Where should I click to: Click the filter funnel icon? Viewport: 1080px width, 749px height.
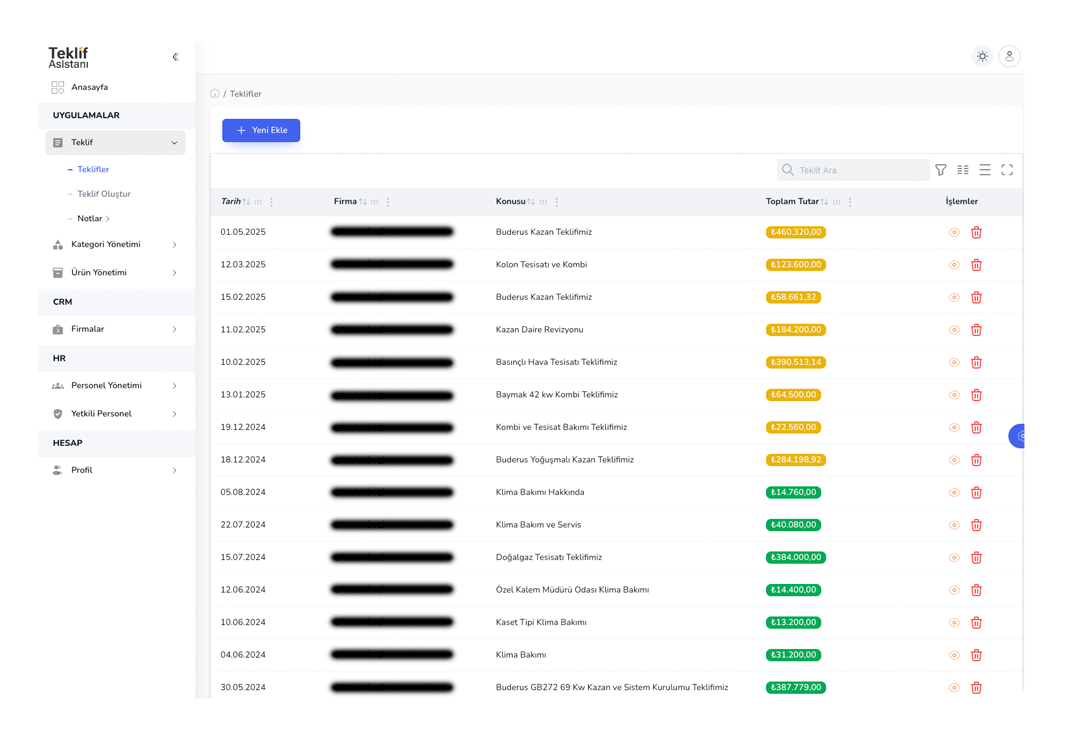pyautogui.click(x=941, y=170)
